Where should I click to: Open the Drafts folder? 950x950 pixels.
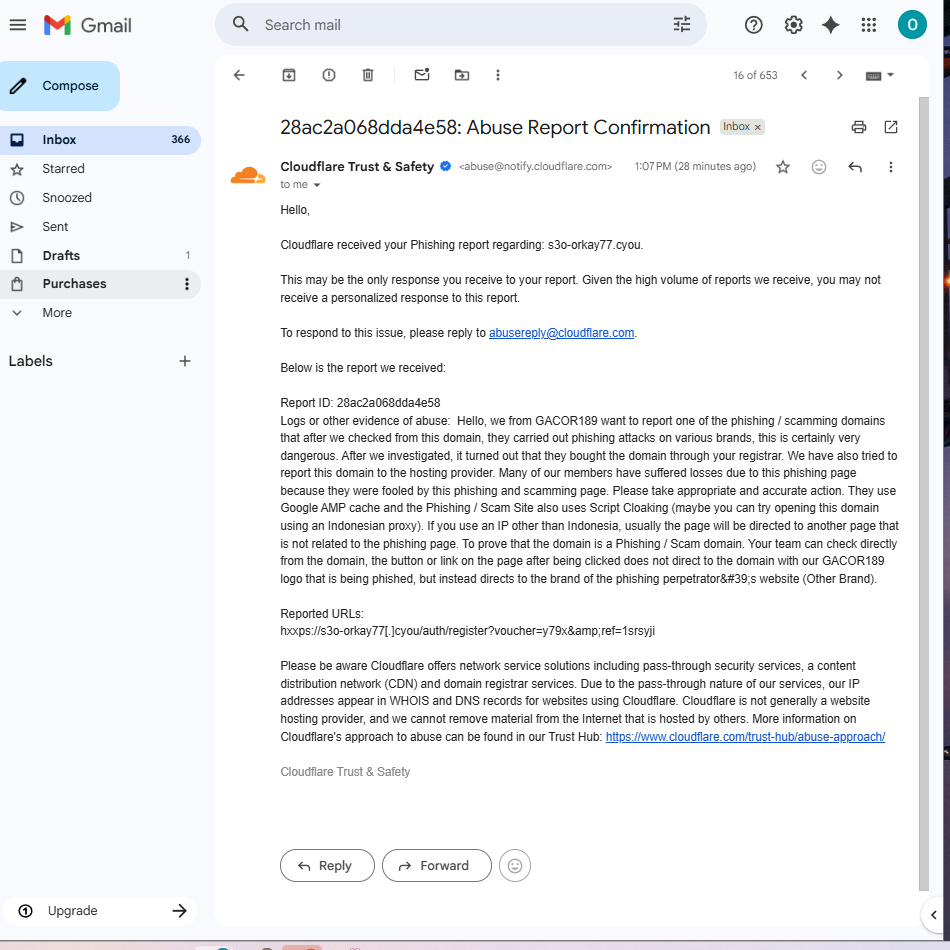click(x=100, y=256)
